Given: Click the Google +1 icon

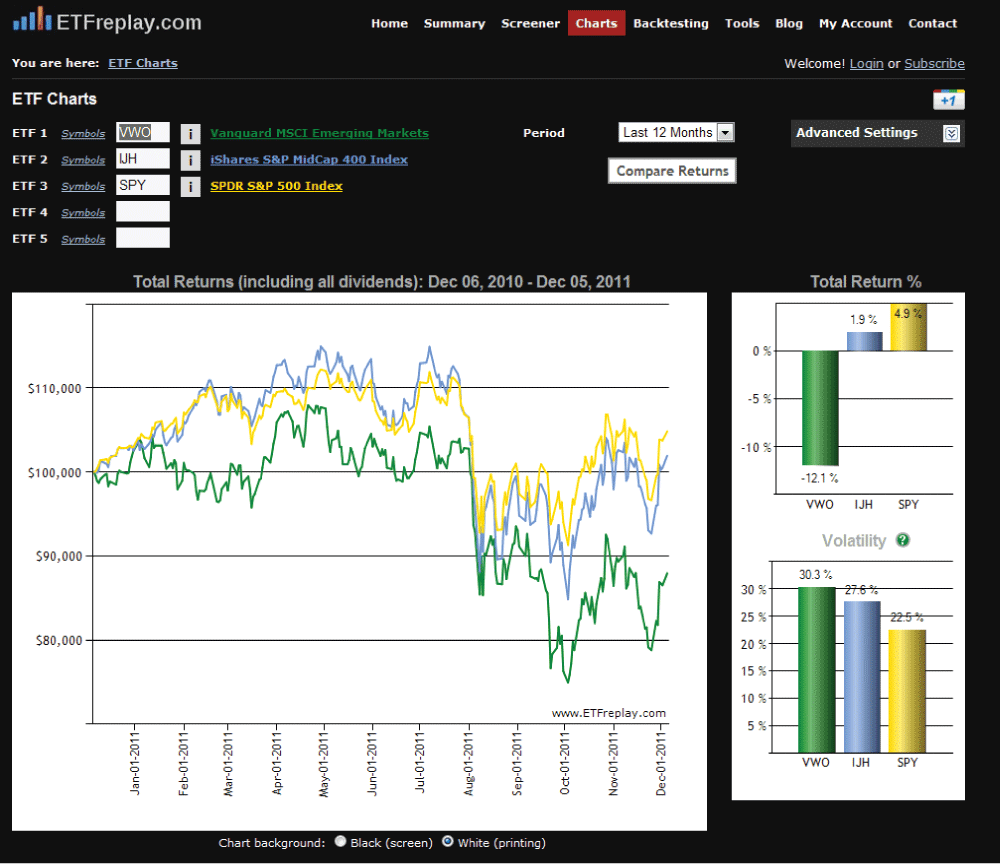Looking at the screenshot, I should click(948, 100).
